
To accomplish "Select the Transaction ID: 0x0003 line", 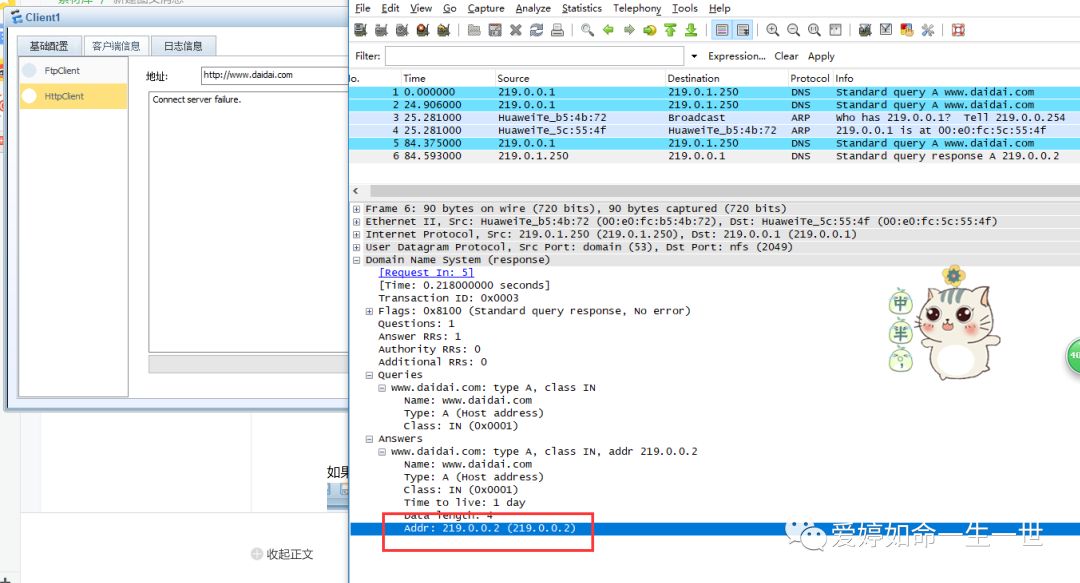I will [448, 298].
